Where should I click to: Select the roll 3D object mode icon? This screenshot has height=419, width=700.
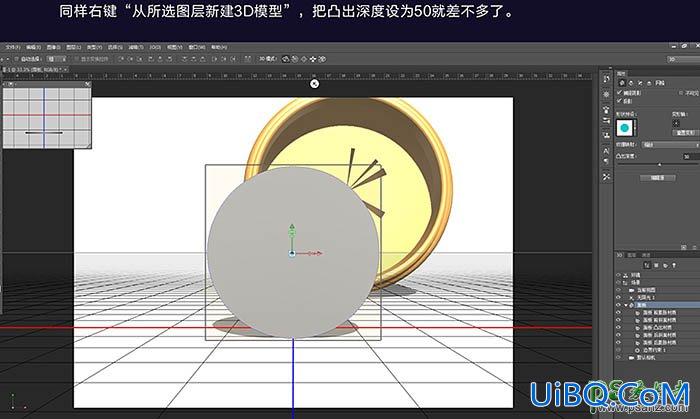coord(295,59)
